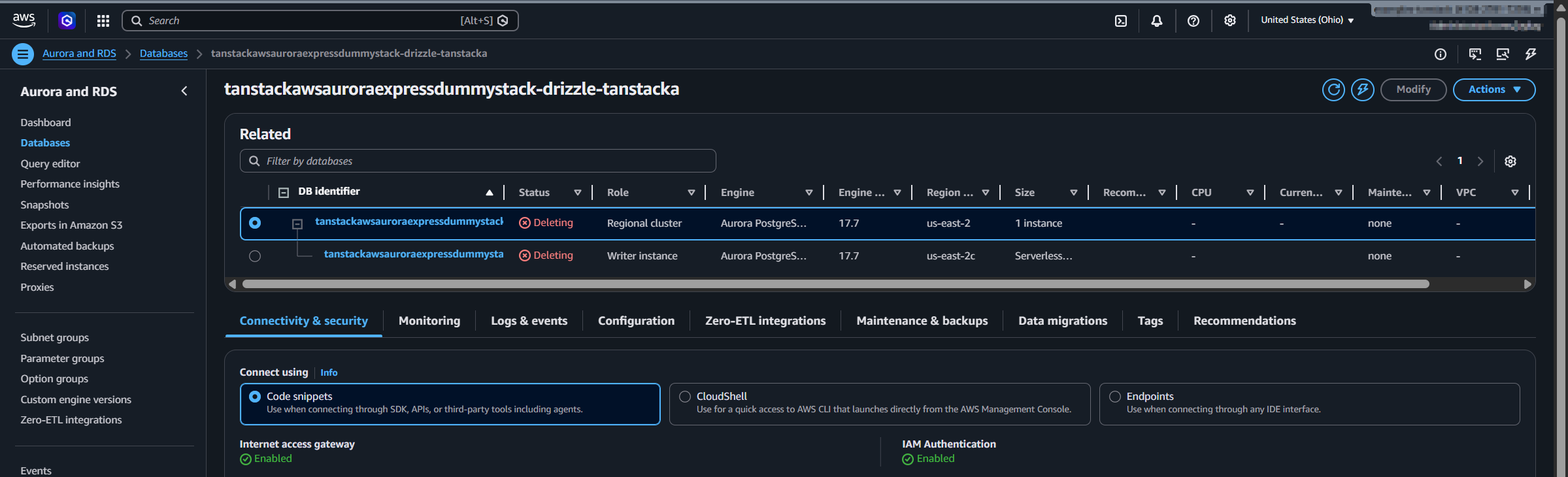The image size is (1568, 477).
Task: Go to next page of related databases
Action: [1480, 161]
